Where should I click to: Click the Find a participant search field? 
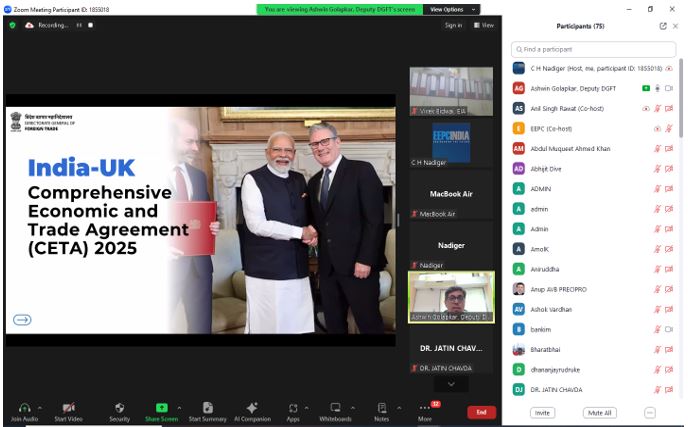pyautogui.click(x=593, y=49)
